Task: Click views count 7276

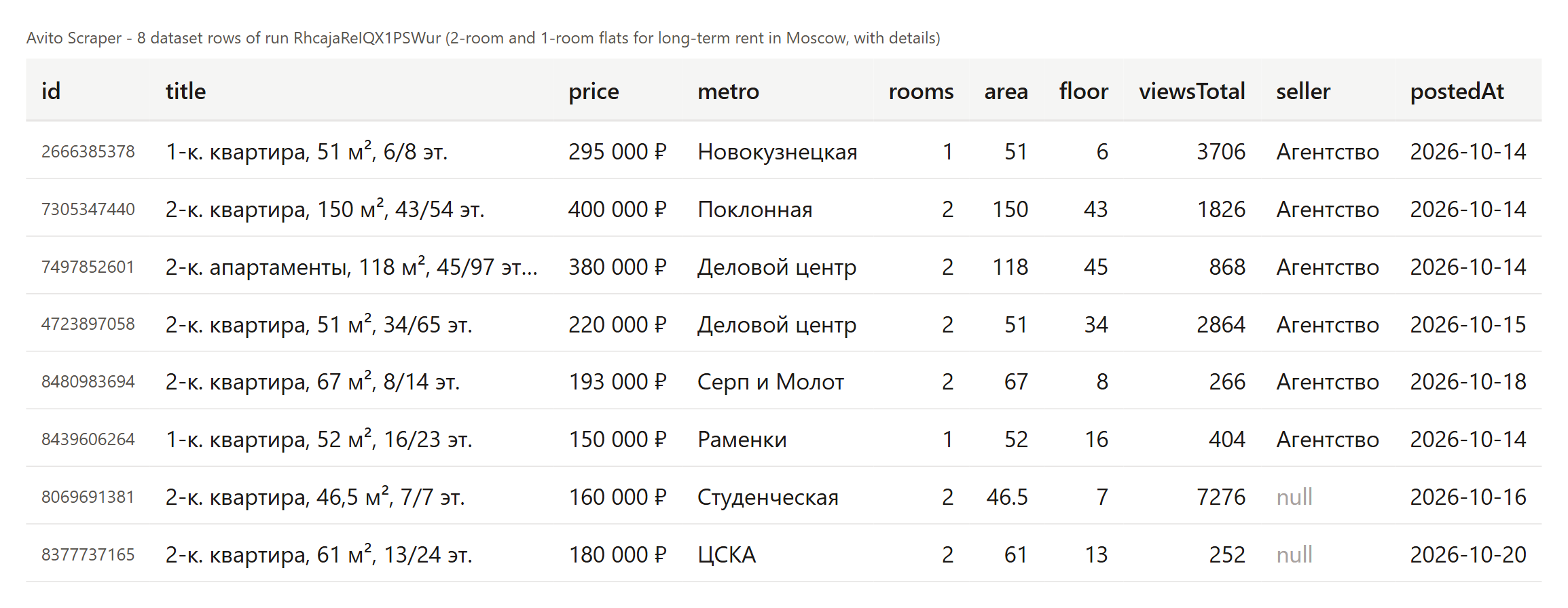Action: coord(1220,497)
